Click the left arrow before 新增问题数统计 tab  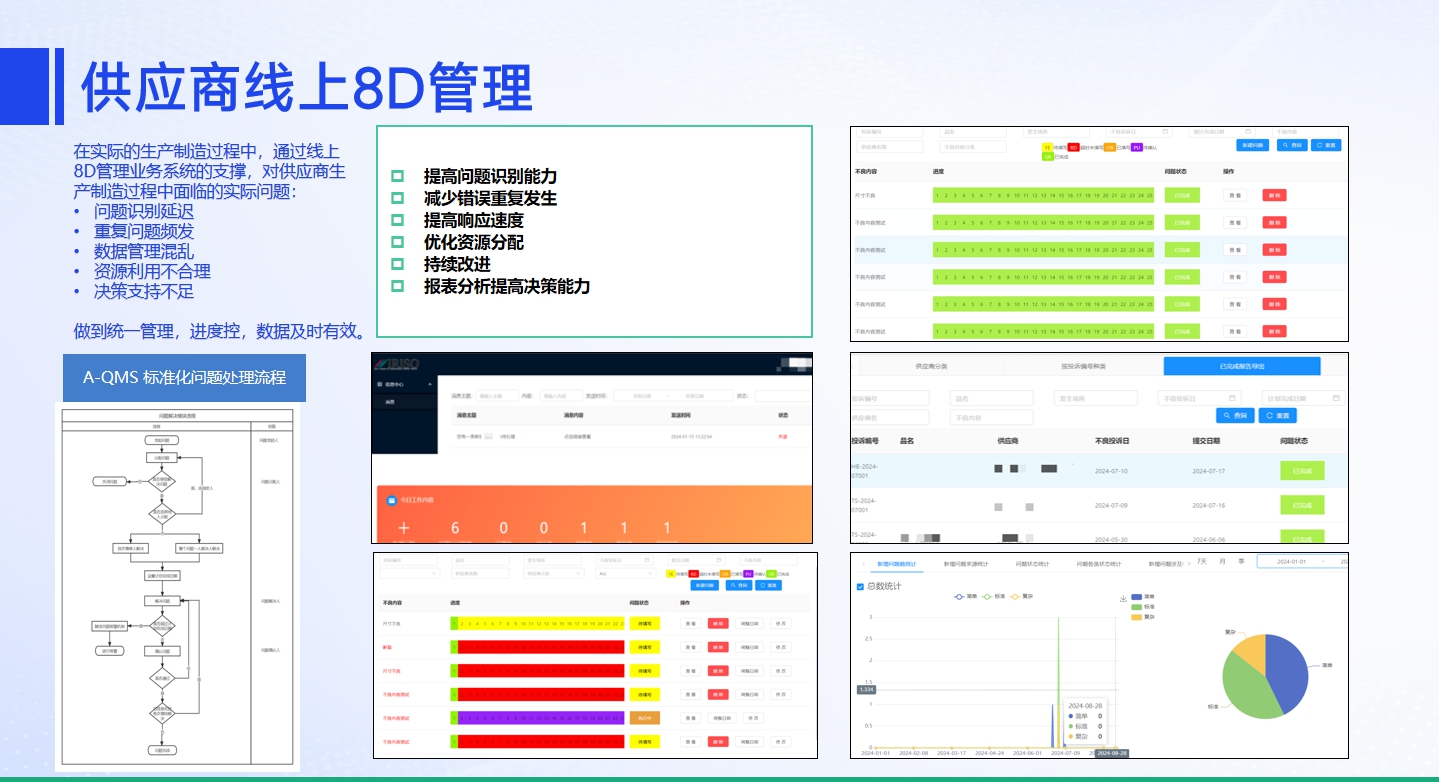863,563
